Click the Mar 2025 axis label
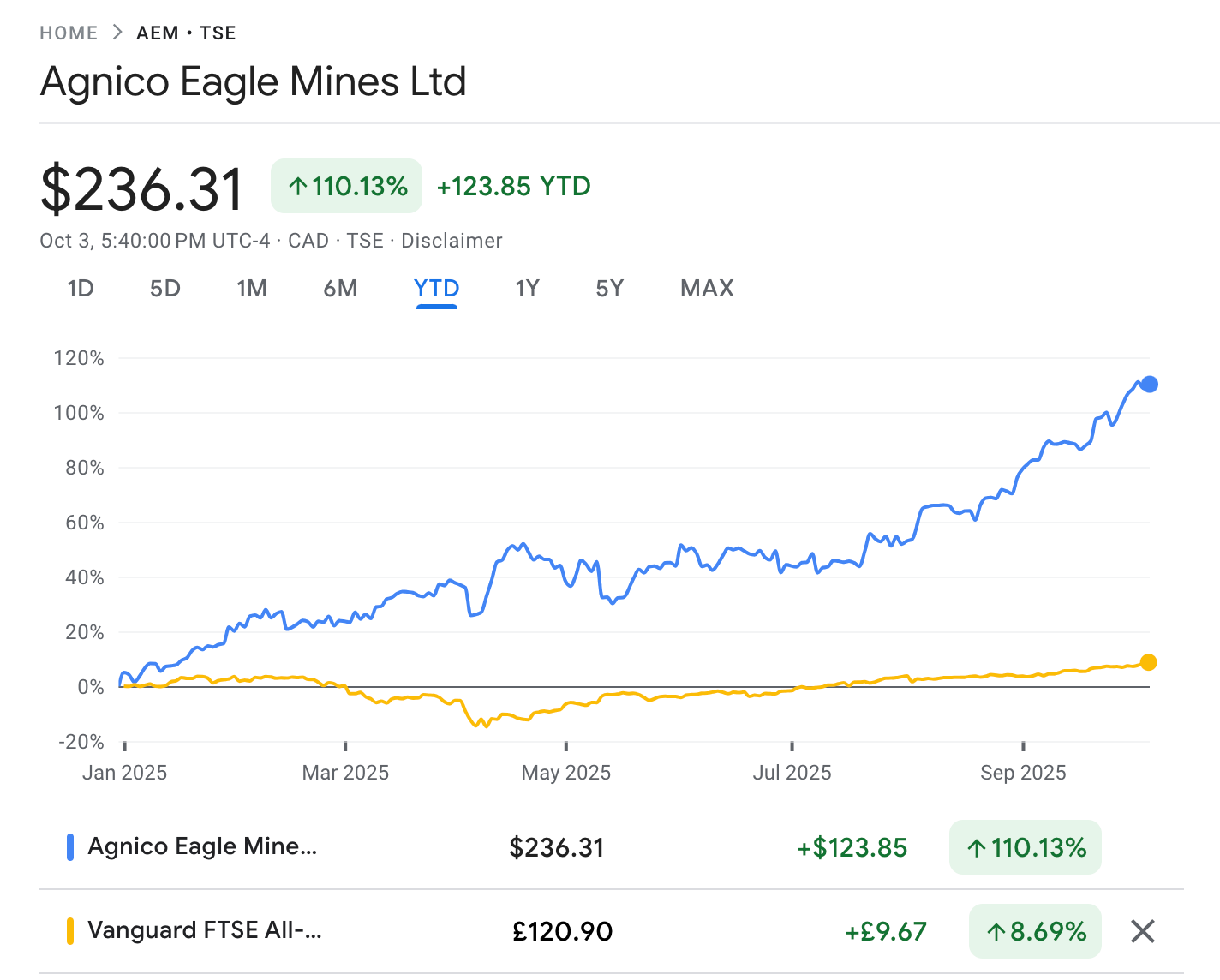Viewport: 1220px width, 980px height. point(345,773)
